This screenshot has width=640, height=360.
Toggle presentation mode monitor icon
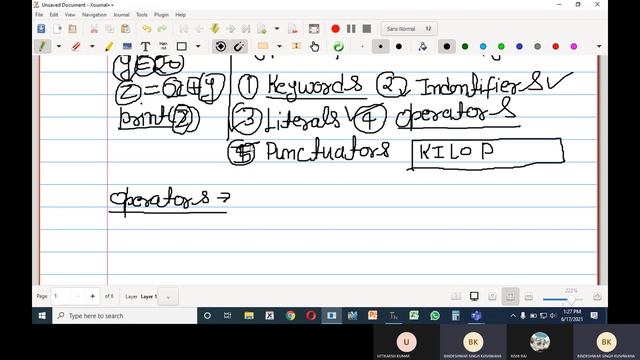point(474,296)
